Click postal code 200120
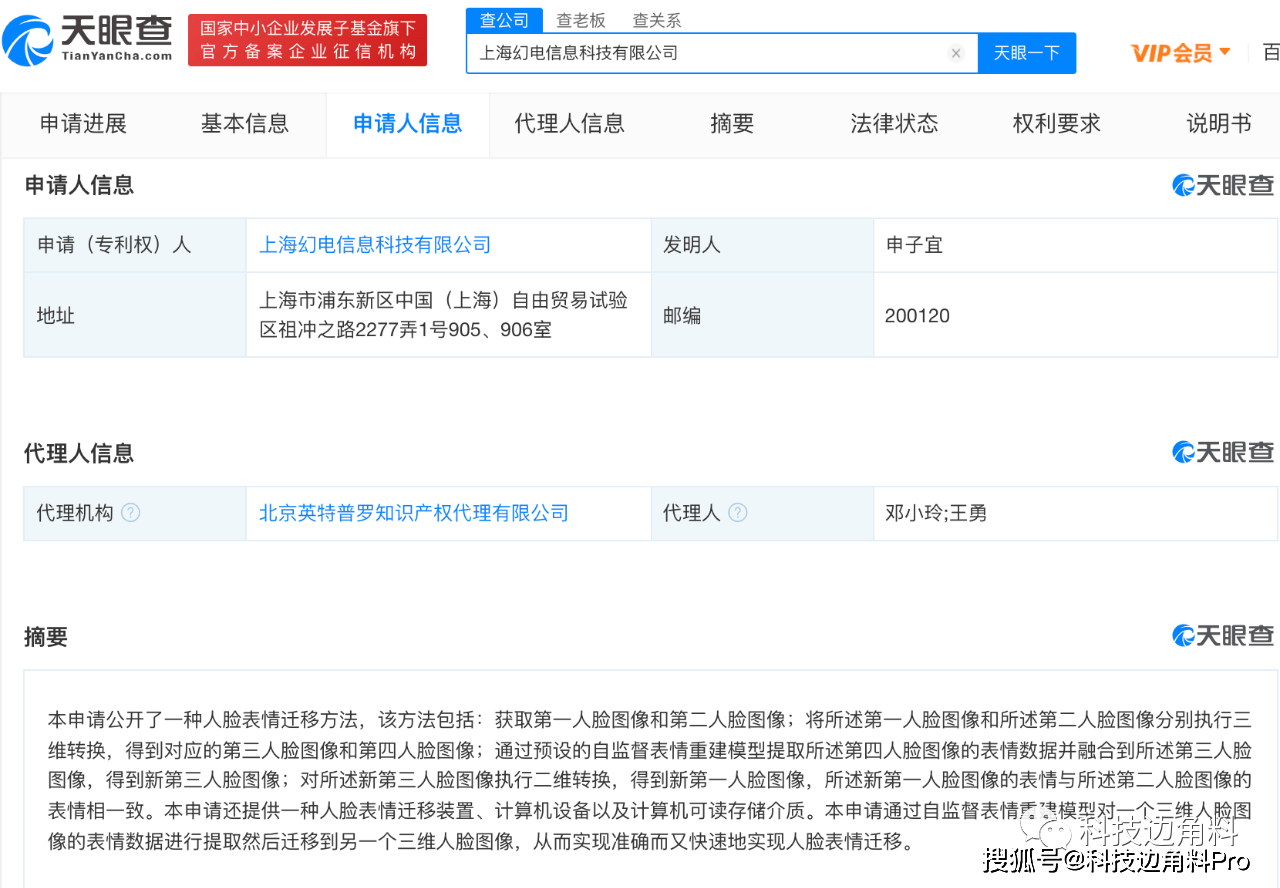This screenshot has height=888, width=1280. pos(917,316)
